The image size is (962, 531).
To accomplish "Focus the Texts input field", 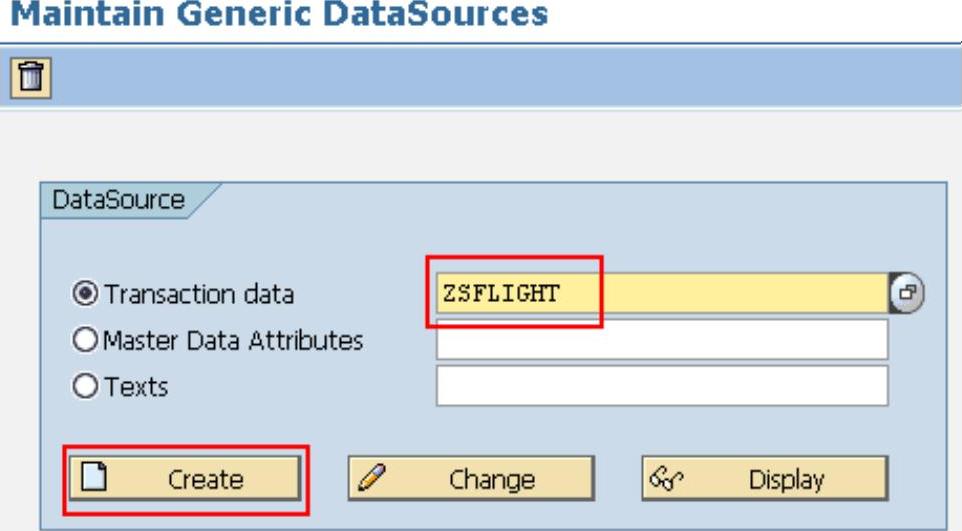I will coord(661,386).
